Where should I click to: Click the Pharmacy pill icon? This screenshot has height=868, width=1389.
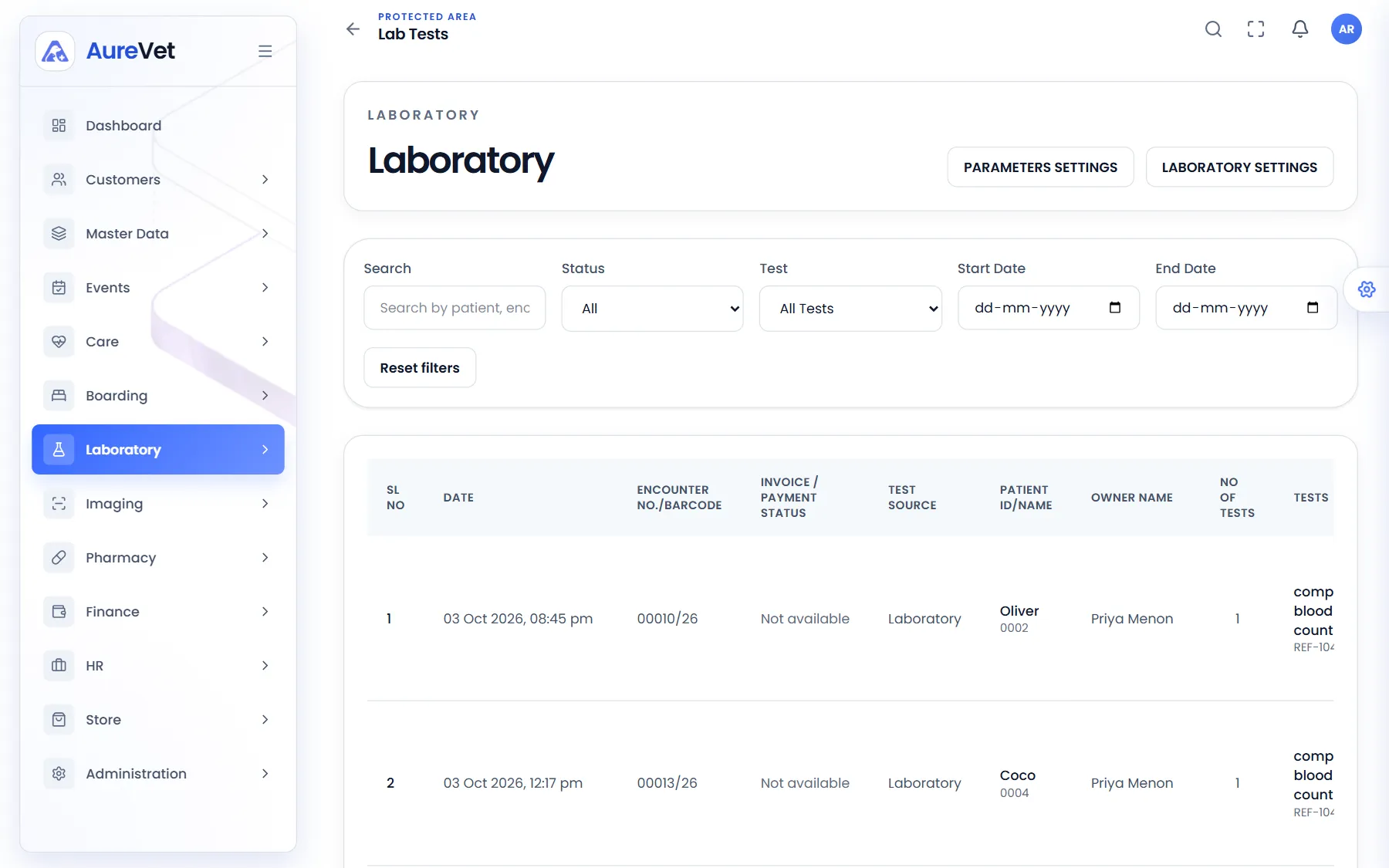(59, 558)
